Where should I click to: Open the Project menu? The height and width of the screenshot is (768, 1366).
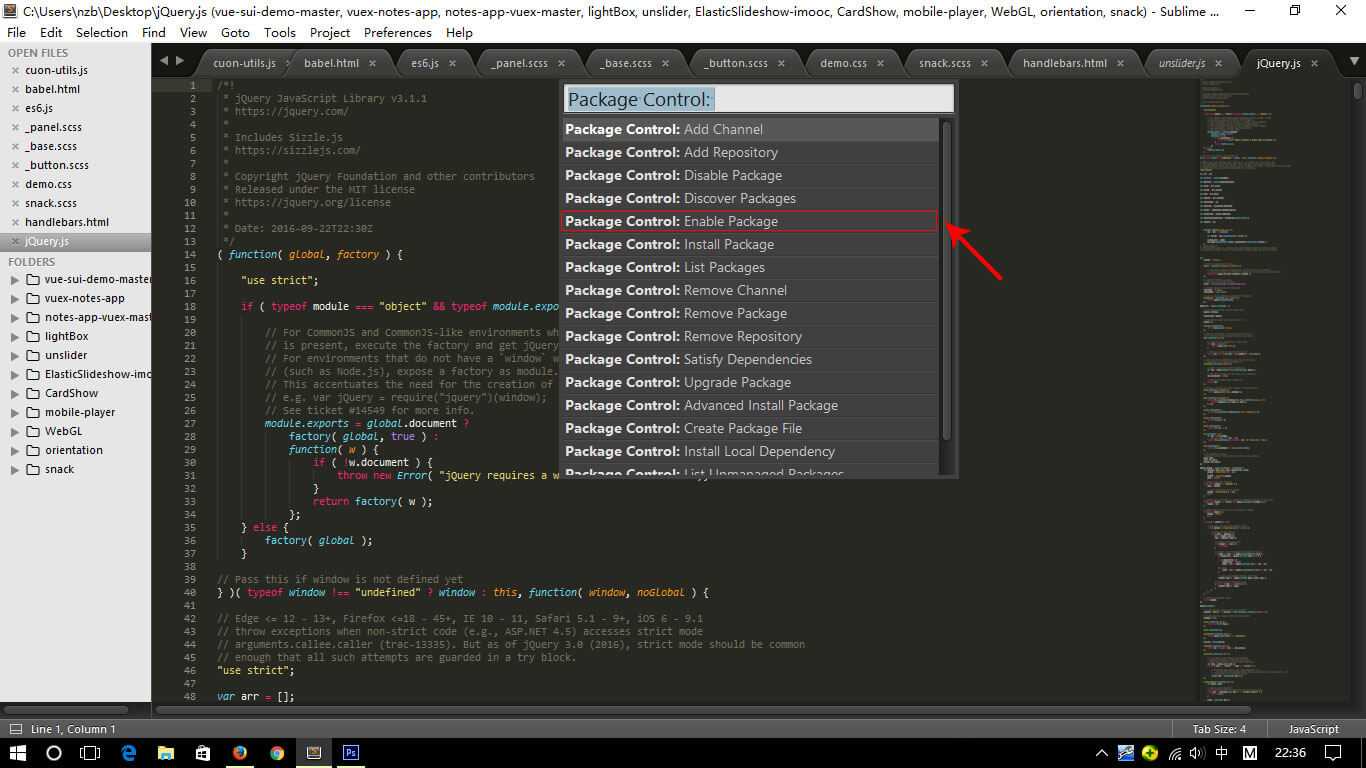330,32
